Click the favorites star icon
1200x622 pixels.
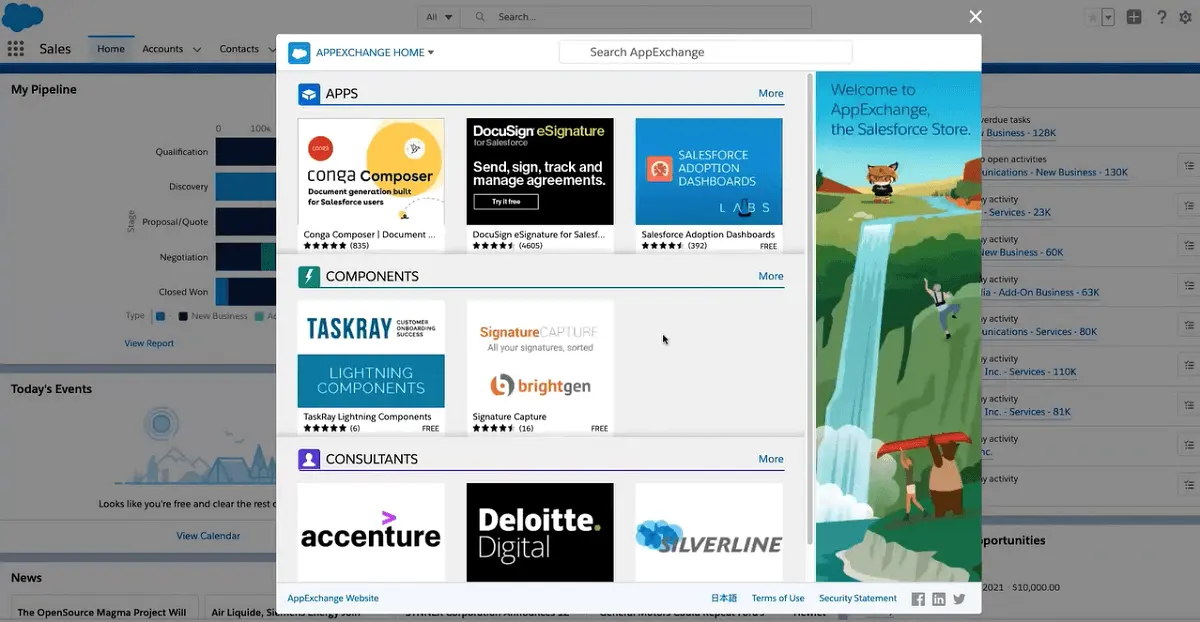(x=1093, y=17)
